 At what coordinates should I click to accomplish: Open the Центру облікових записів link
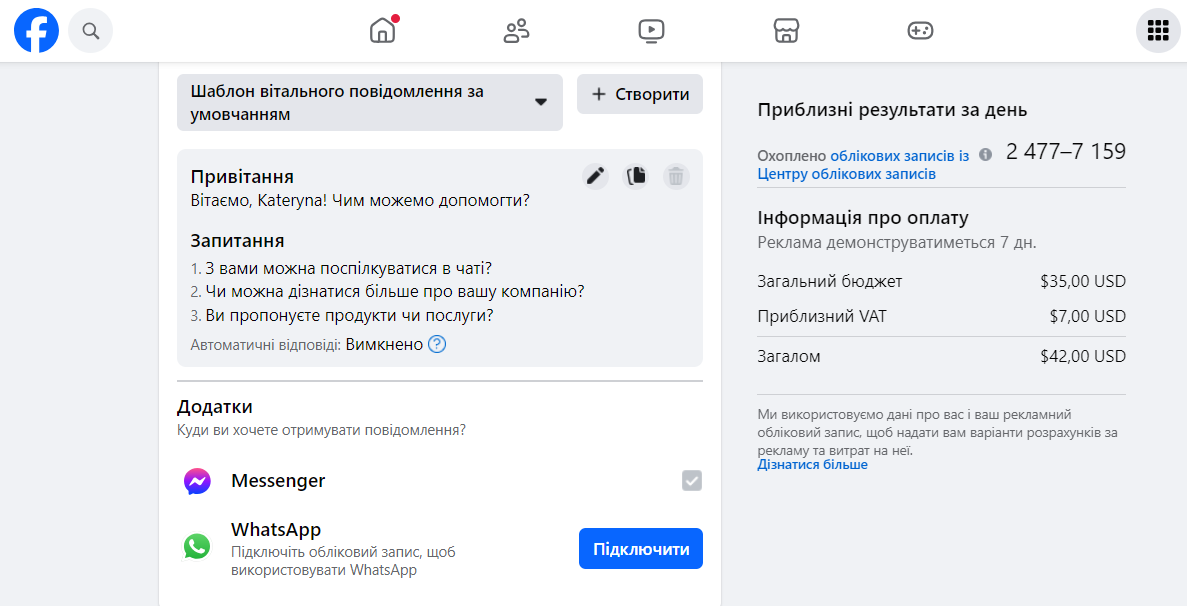[x=846, y=172]
